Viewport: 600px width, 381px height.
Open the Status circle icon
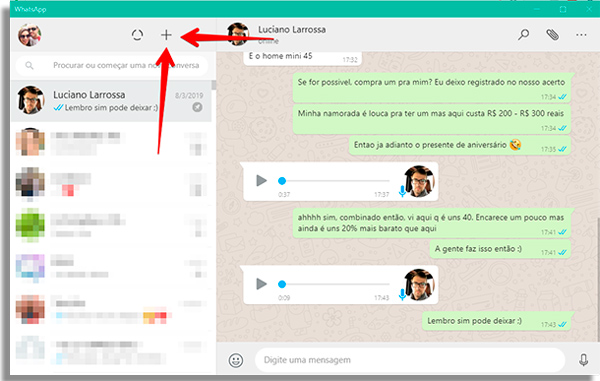(137, 35)
